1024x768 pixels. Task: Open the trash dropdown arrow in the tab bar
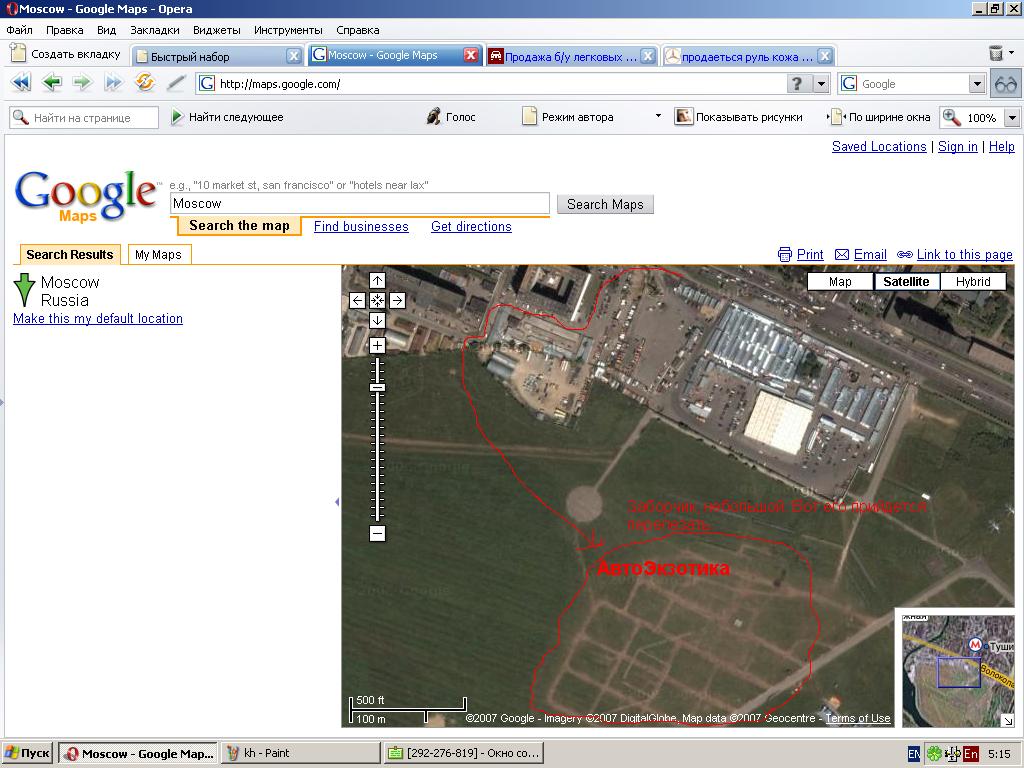point(1012,52)
